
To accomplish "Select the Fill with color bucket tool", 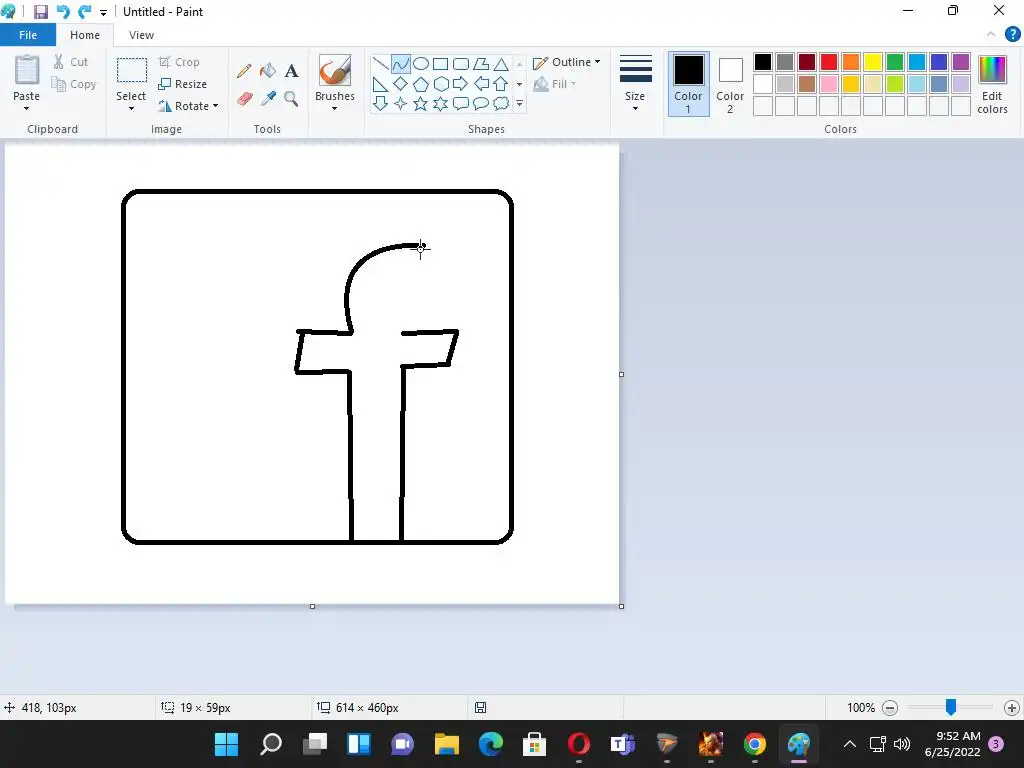I will click(x=268, y=71).
